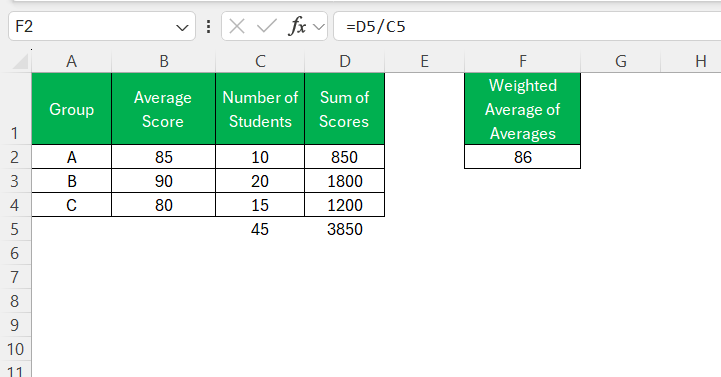Click the Weighted Average of Averages header
The image size is (721, 377).
coord(522,109)
